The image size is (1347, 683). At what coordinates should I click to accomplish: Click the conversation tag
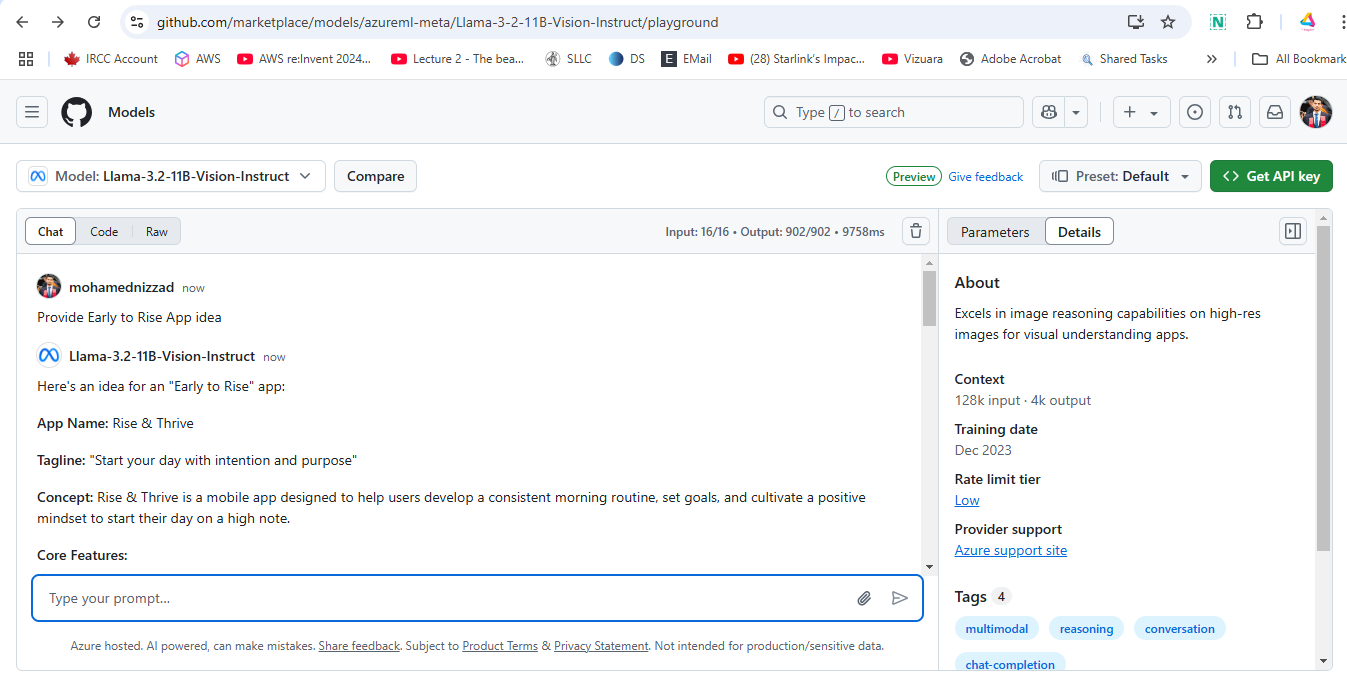pyautogui.click(x=1180, y=629)
